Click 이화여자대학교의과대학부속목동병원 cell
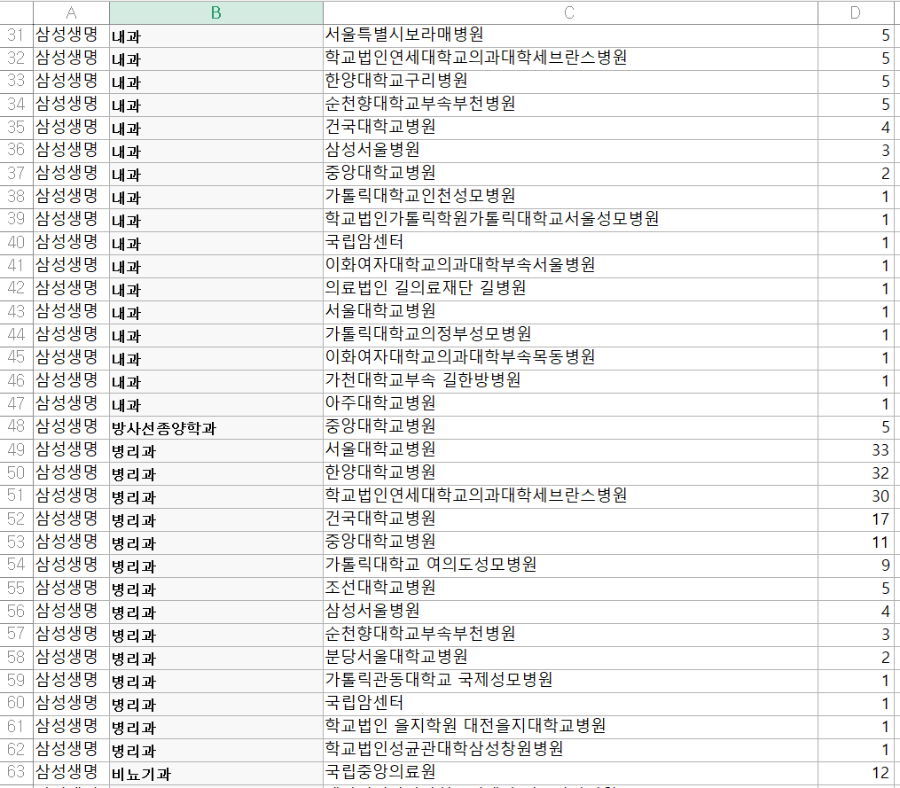This screenshot has width=900, height=788. tap(570, 358)
